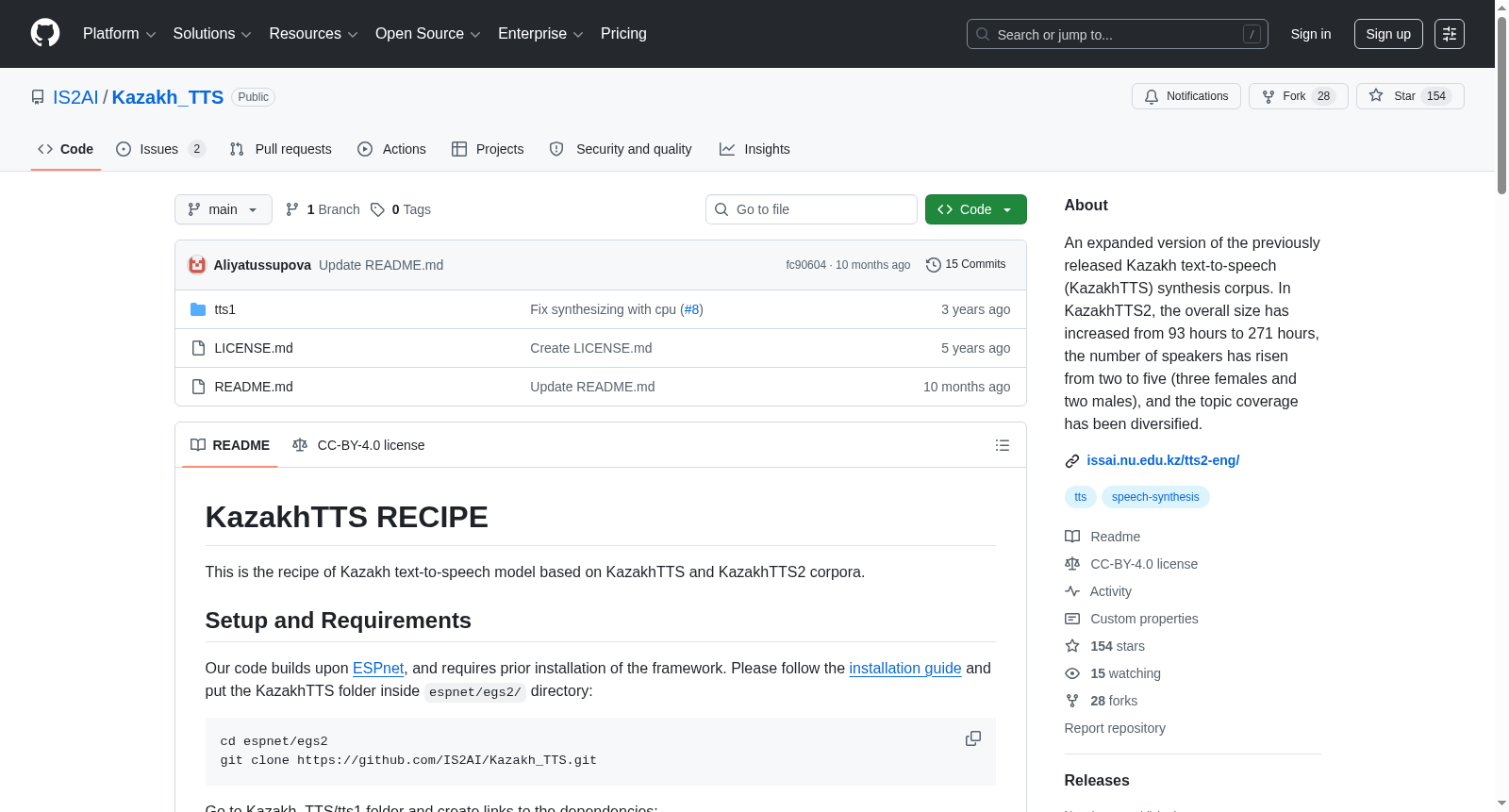Image resolution: width=1509 pixels, height=812 pixels.
Task: Click the Sign up button
Action: (x=1388, y=34)
